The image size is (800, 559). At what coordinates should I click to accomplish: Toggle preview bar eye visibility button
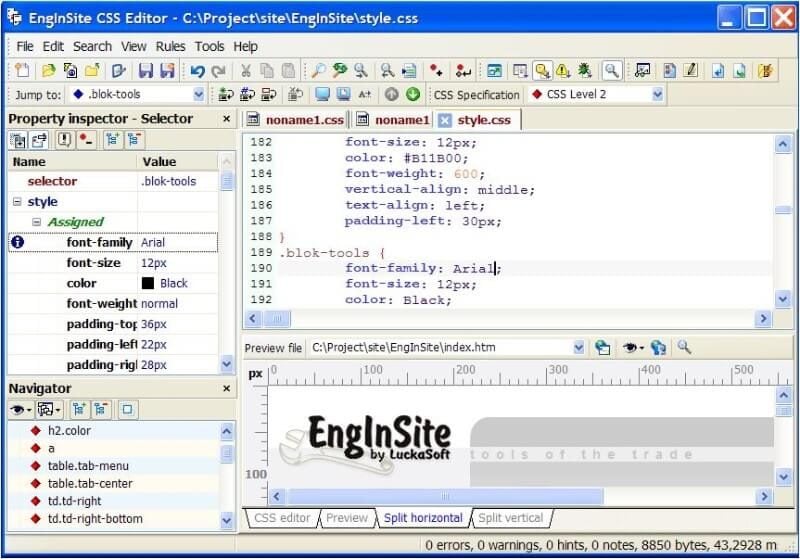click(x=633, y=348)
